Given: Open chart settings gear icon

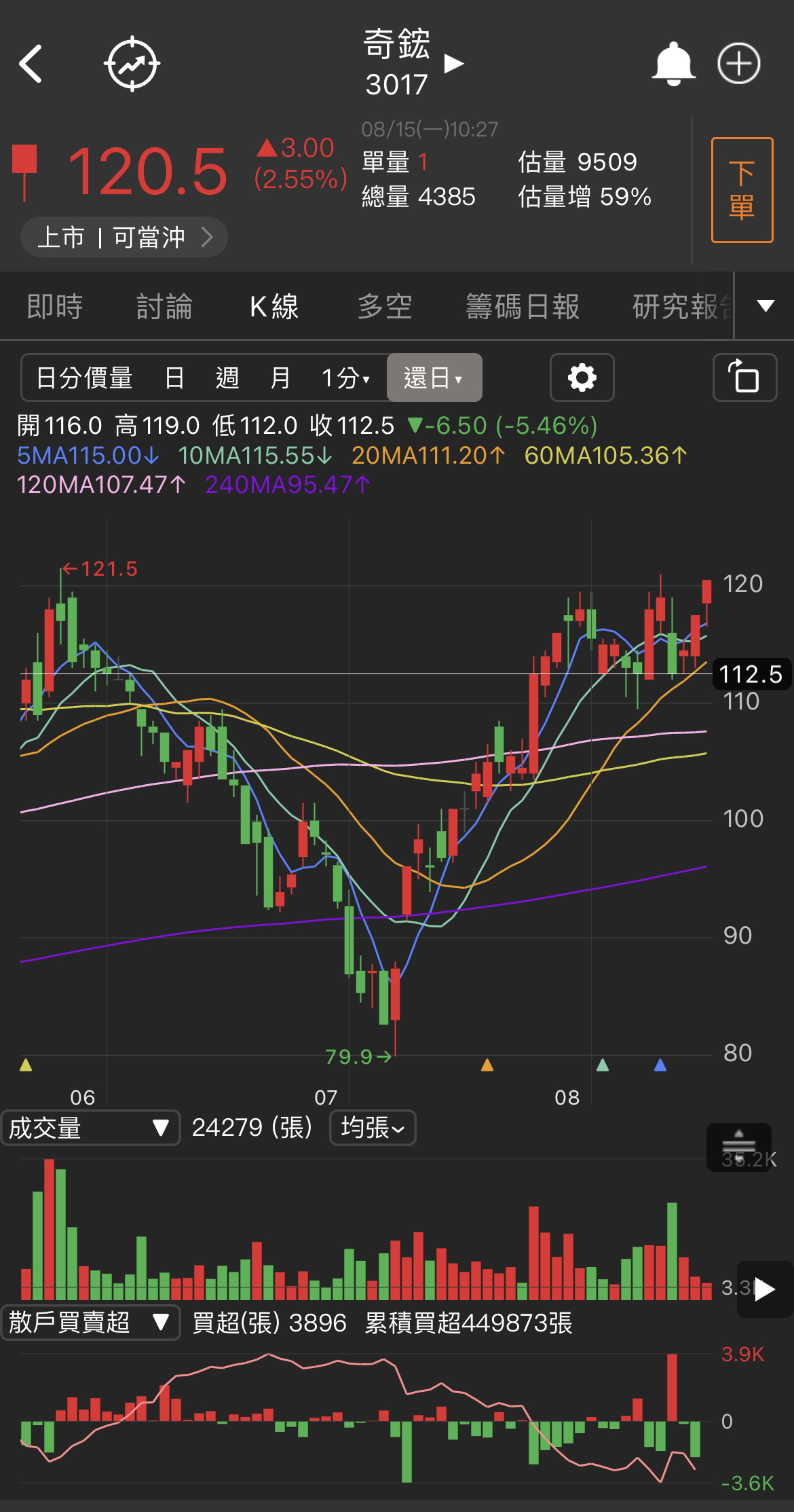Looking at the screenshot, I should (582, 377).
